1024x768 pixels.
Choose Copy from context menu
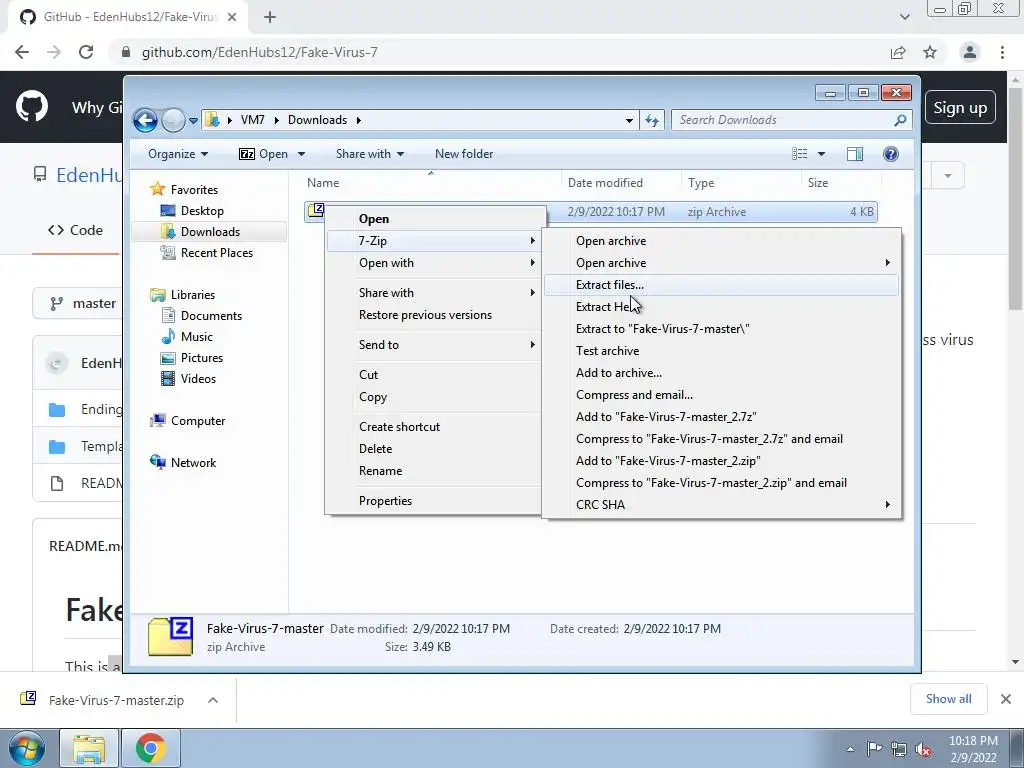click(434, 397)
